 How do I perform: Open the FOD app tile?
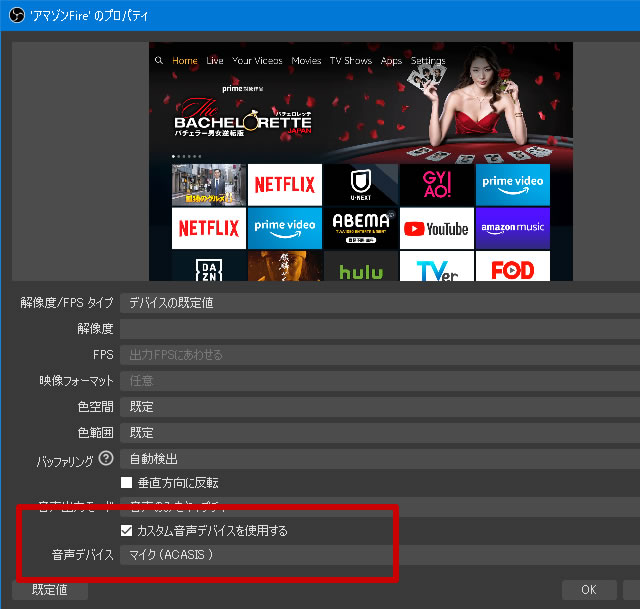512,270
